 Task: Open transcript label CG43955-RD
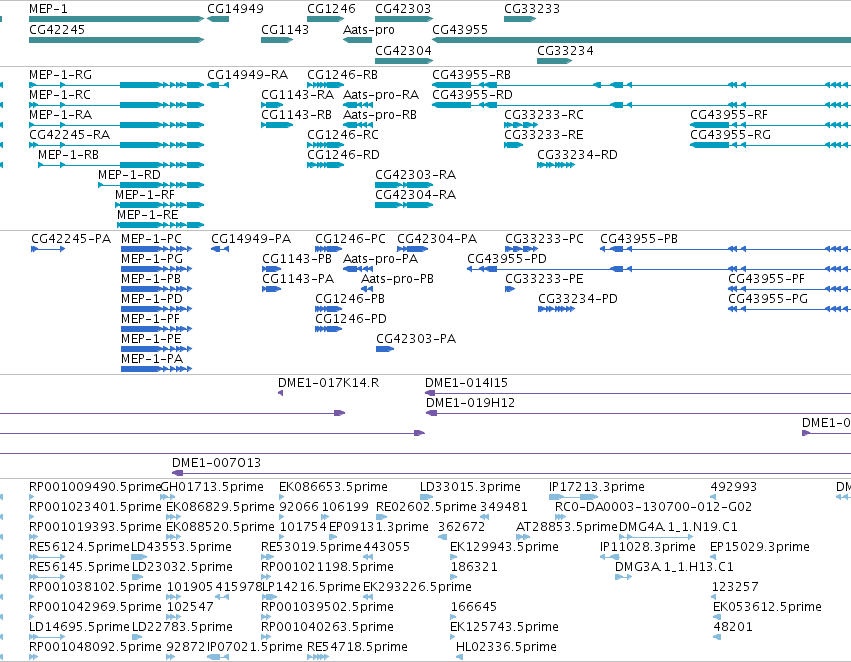472,94
